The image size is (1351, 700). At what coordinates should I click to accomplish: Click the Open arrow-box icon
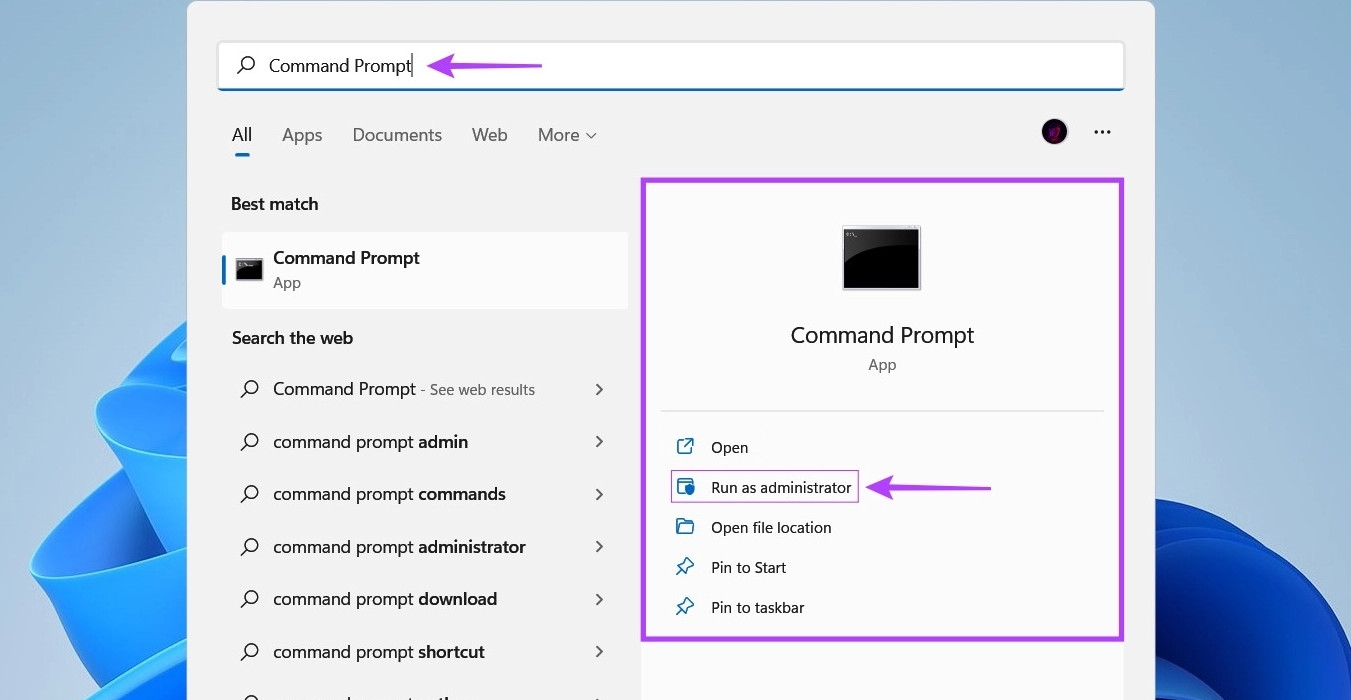click(x=685, y=447)
